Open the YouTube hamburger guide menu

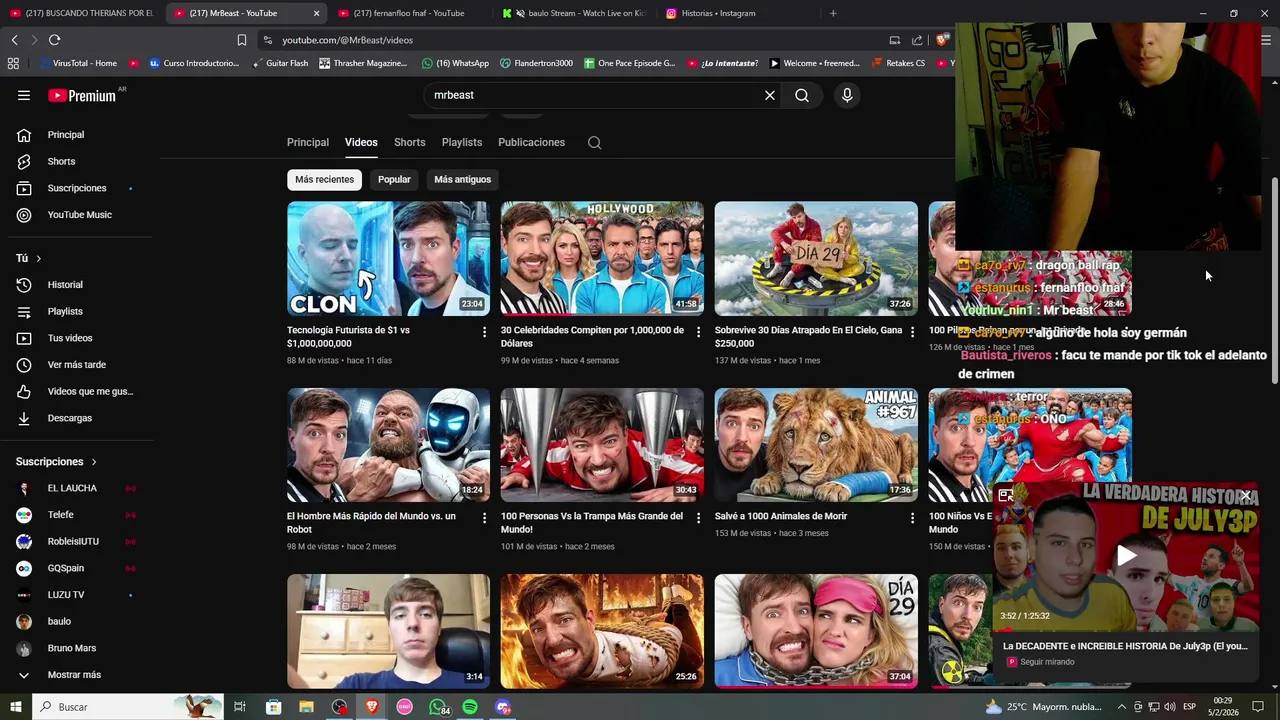pos(24,95)
